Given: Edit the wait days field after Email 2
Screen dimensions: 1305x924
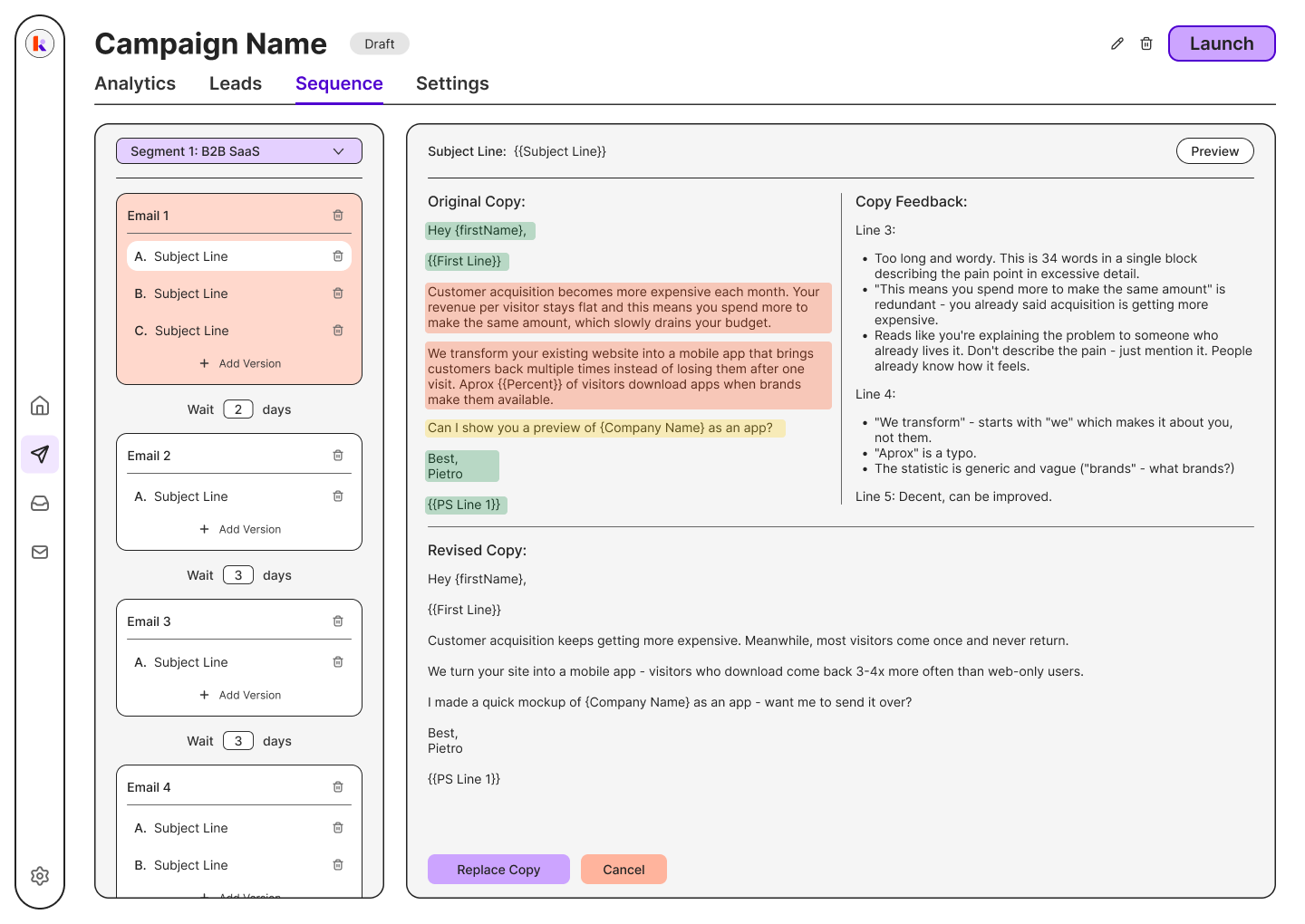Looking at the screenshot, I should point(238,575).
